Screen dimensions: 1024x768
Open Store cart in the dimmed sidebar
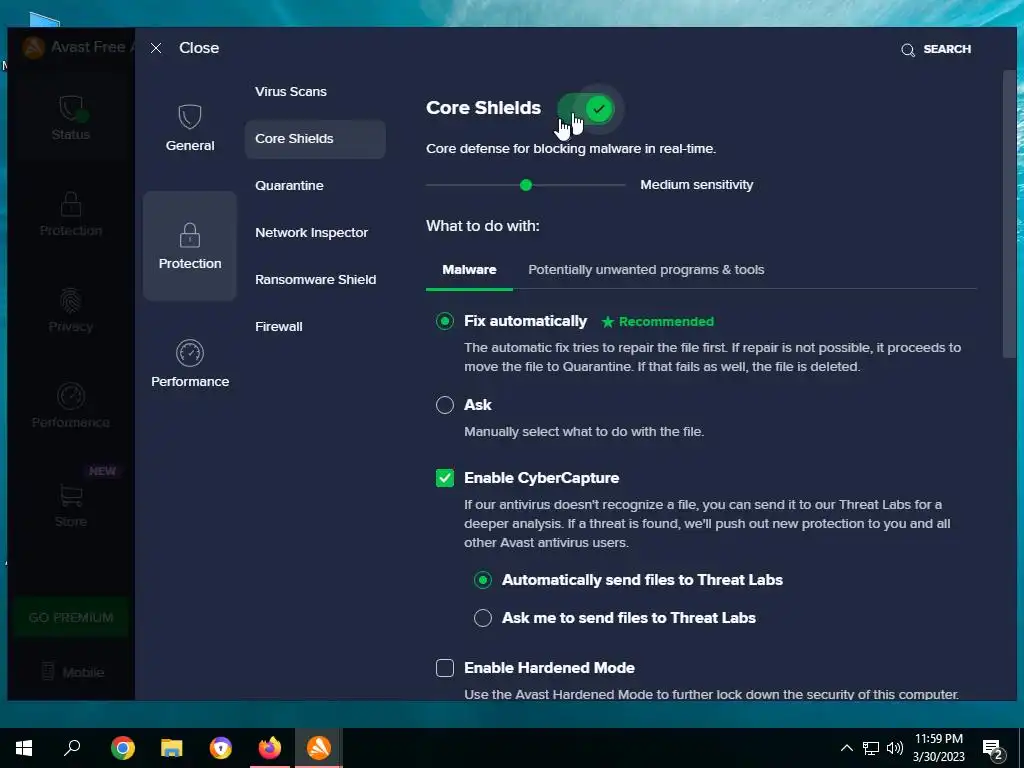pyautogui.click(x=71, y=505)
